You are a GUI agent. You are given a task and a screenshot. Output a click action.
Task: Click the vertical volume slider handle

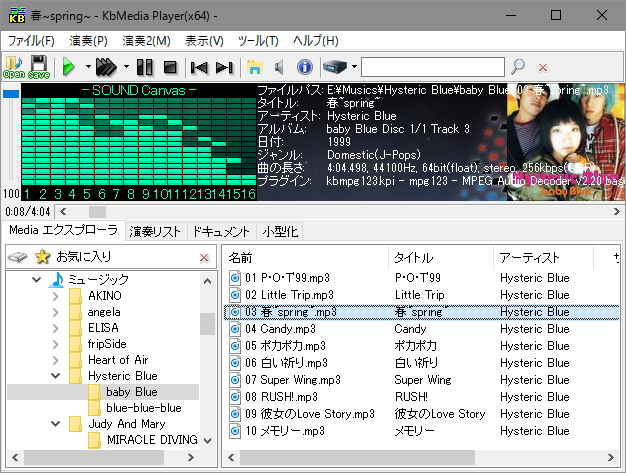(11, 94)
